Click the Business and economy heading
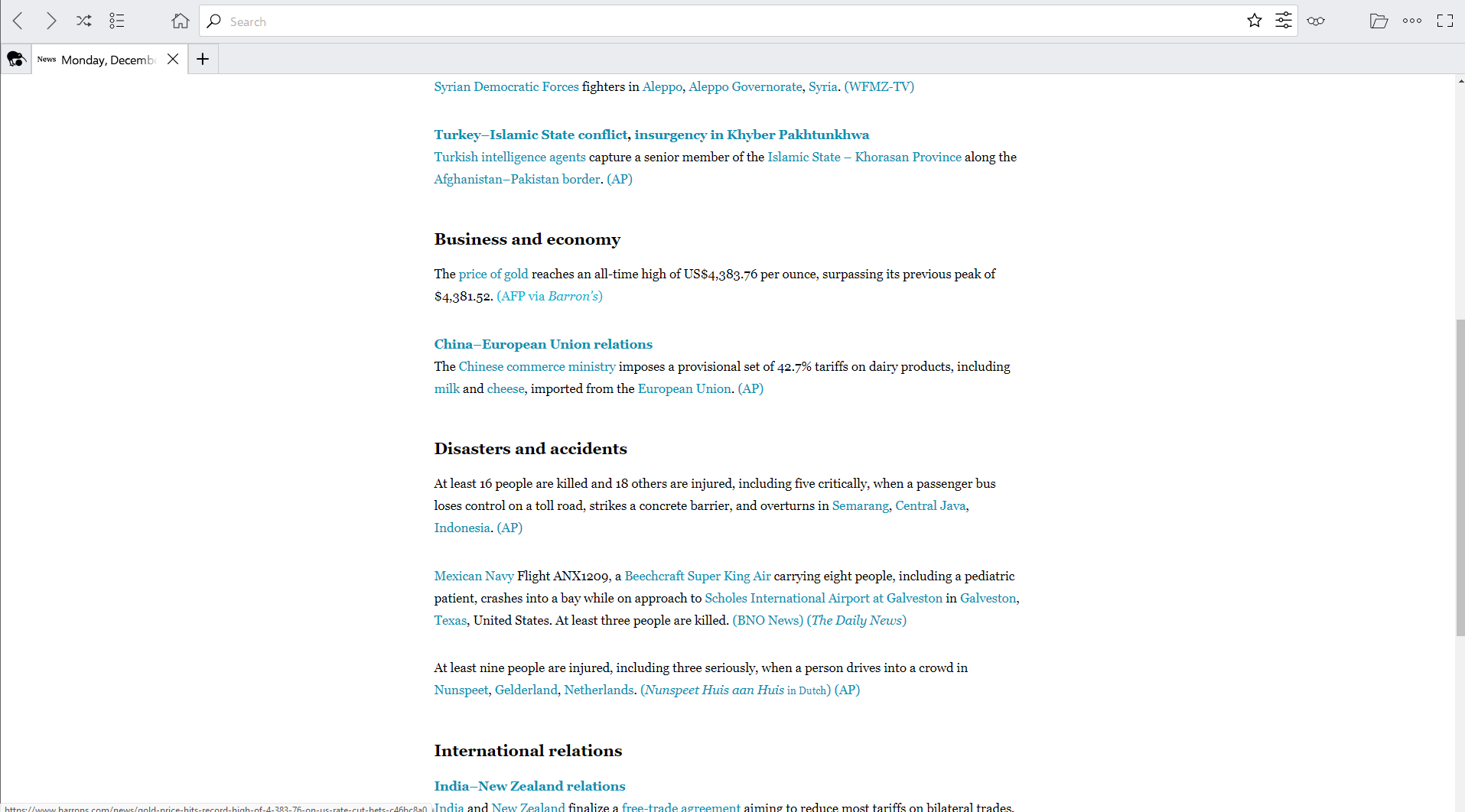1465x812 pixels. (x=527, y=239)
